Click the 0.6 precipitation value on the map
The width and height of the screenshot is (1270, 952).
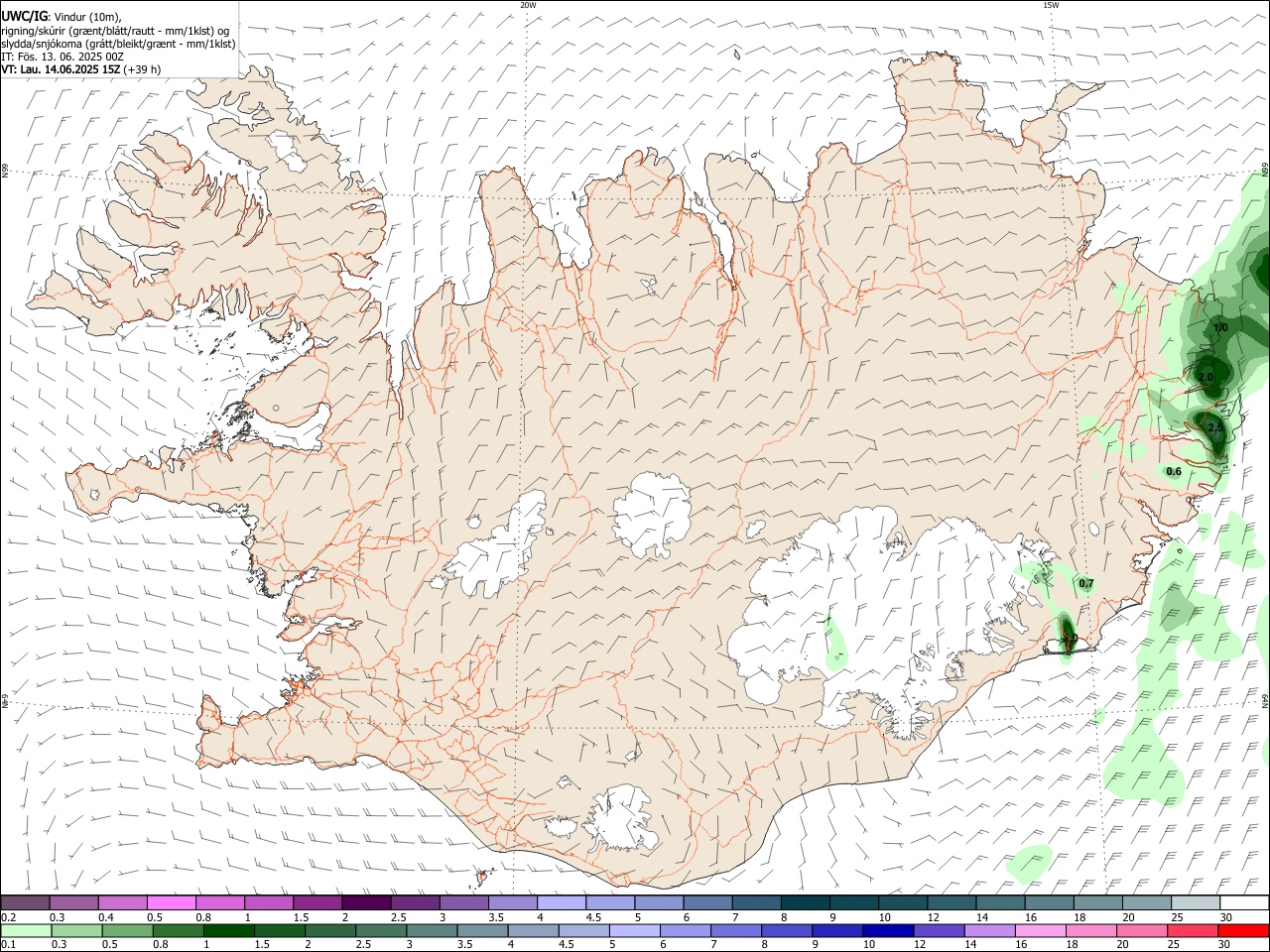[1174, 471]
